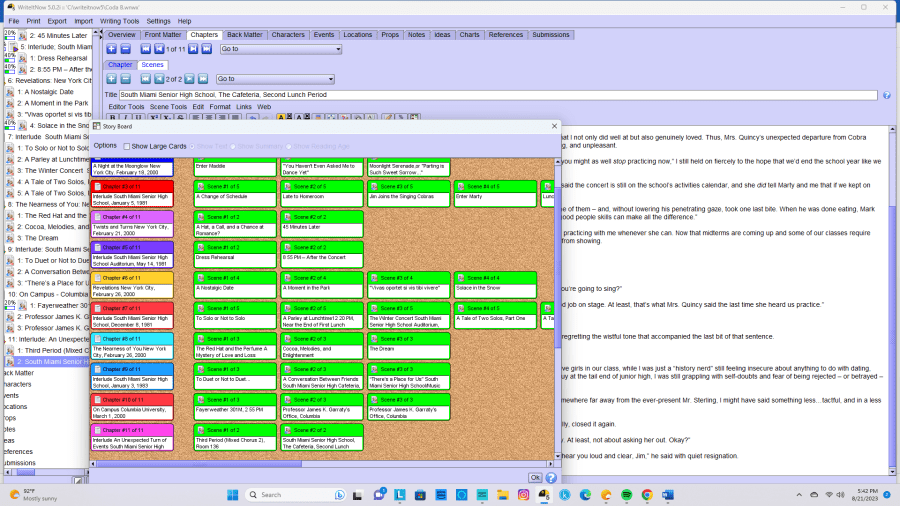This screenshot has width=900, height=506.
Task: Open the Writing Tools menu
Action: click(x=119, y=21)
